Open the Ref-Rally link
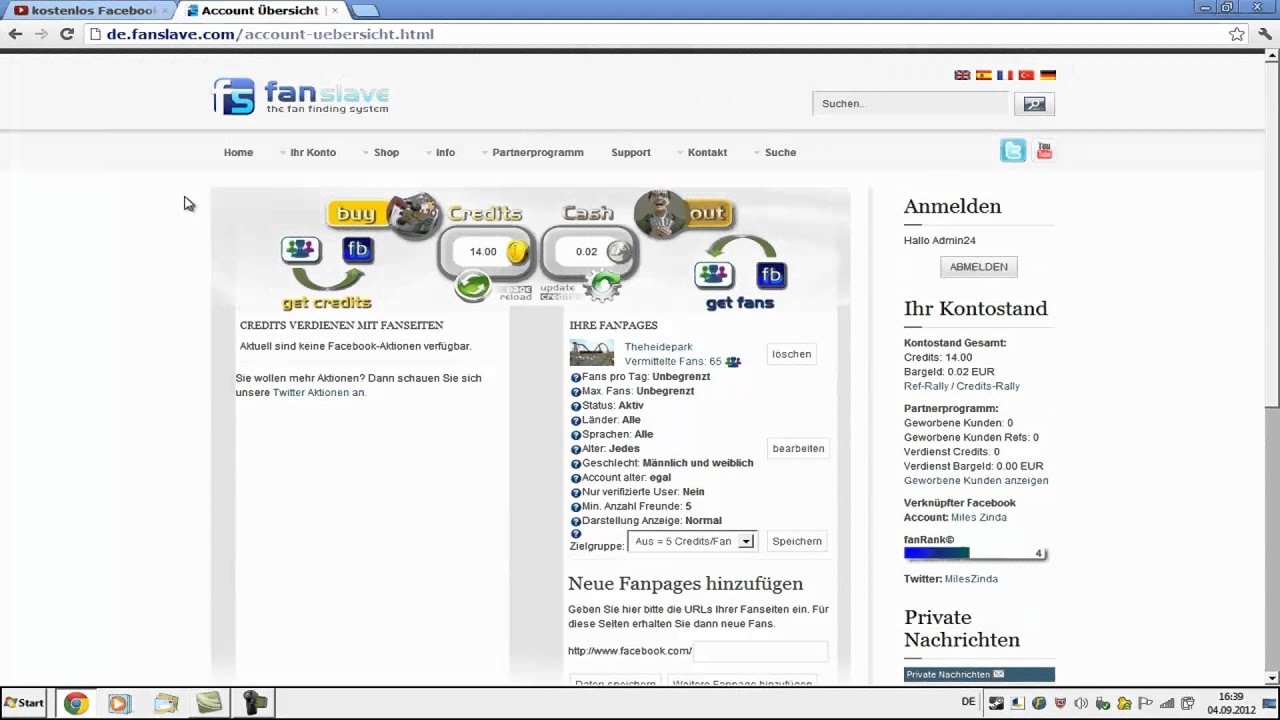 pos(926,386)
